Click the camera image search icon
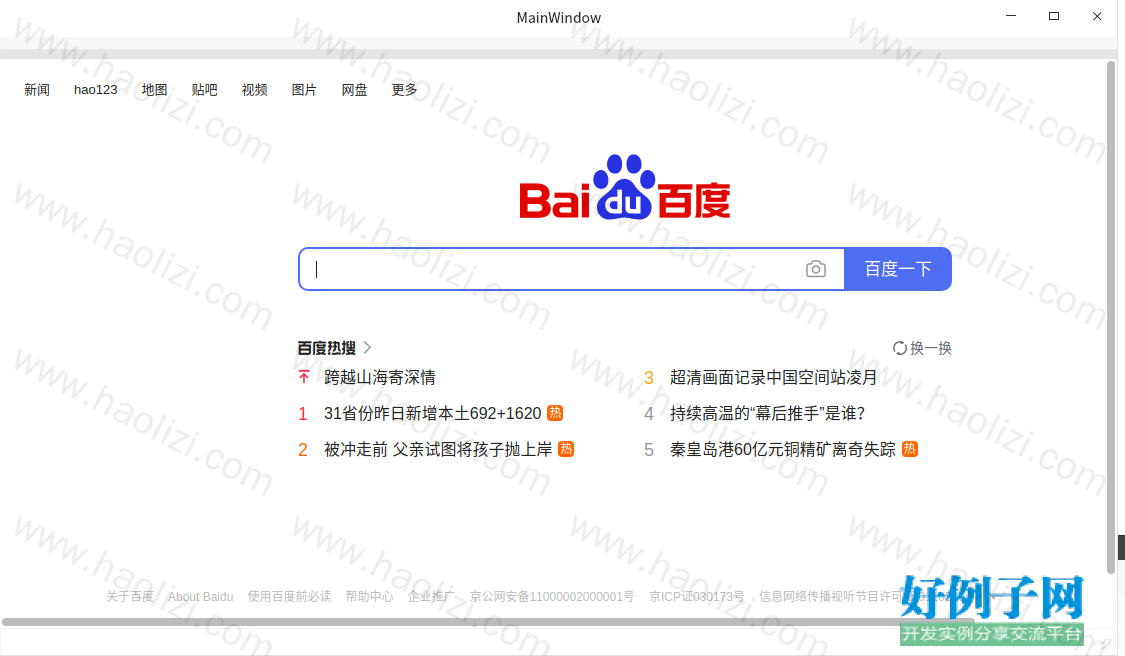 [816, 269]
